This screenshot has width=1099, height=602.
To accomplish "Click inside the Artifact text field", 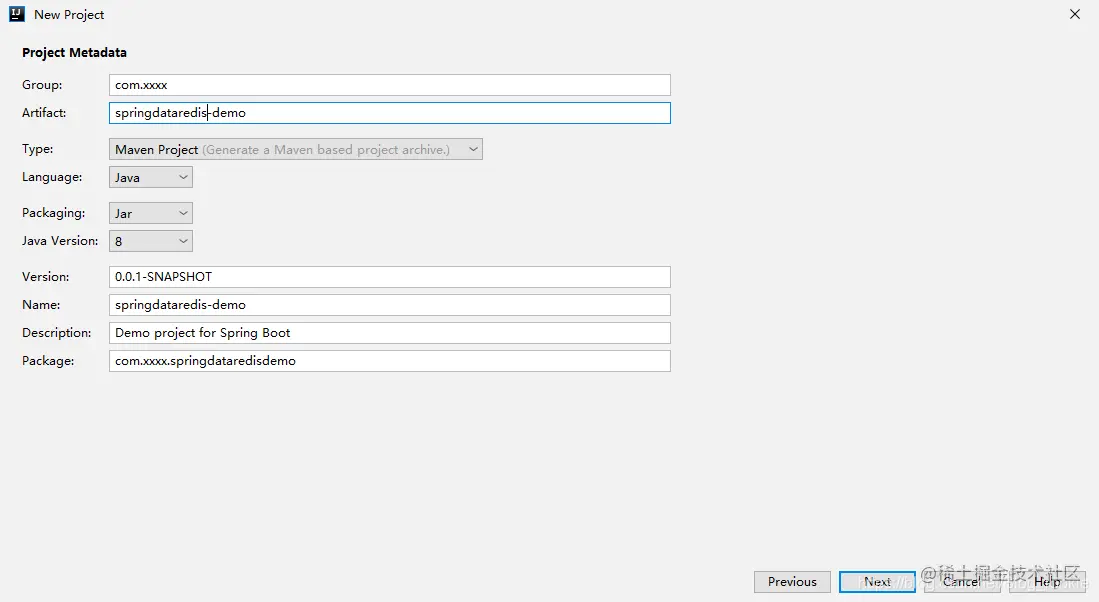I will (x=390, y=113).
